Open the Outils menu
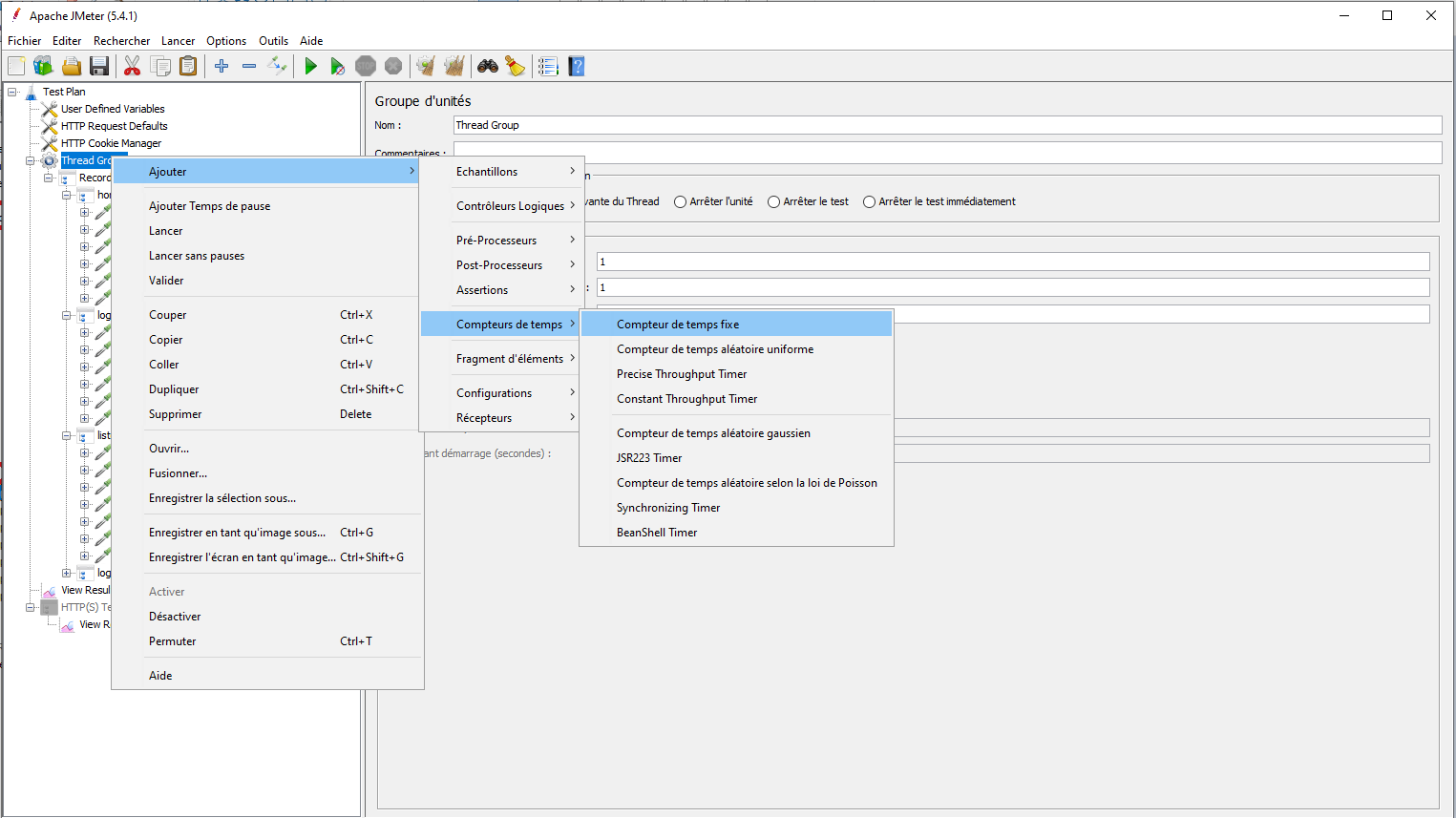Image resolution: width=1456 pixels, height=818 pixels. click(273, 41)
